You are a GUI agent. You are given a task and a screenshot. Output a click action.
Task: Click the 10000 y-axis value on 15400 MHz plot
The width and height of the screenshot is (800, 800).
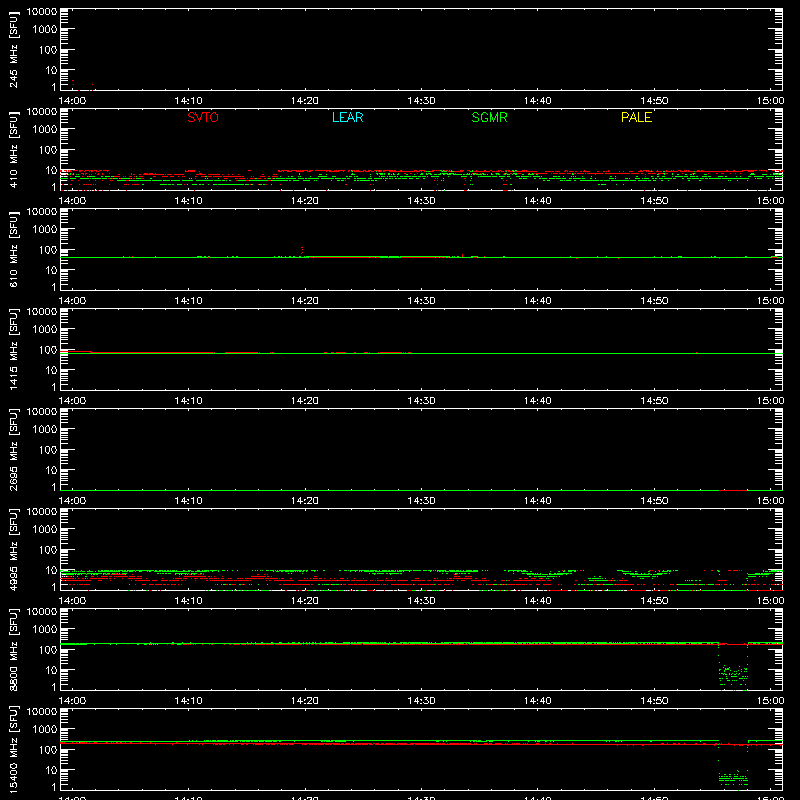click(x=42, y=712)
